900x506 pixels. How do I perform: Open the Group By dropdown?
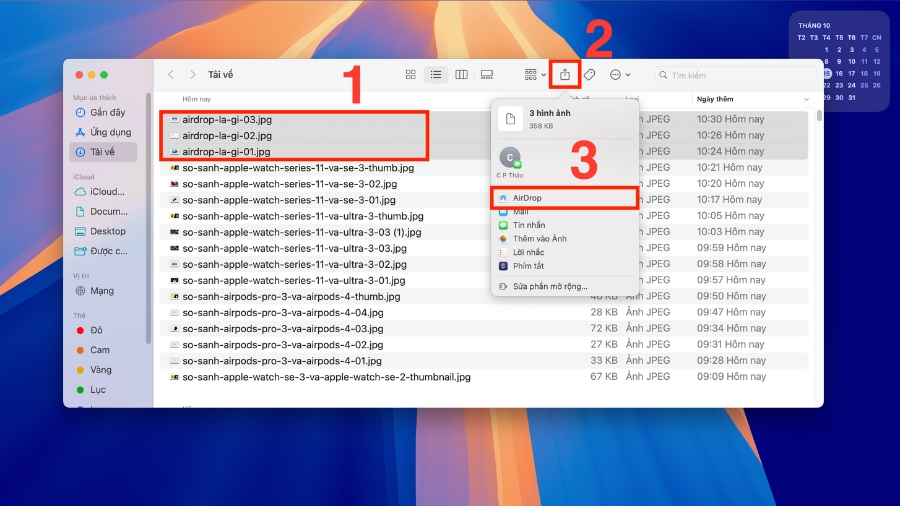pos(535,75)
